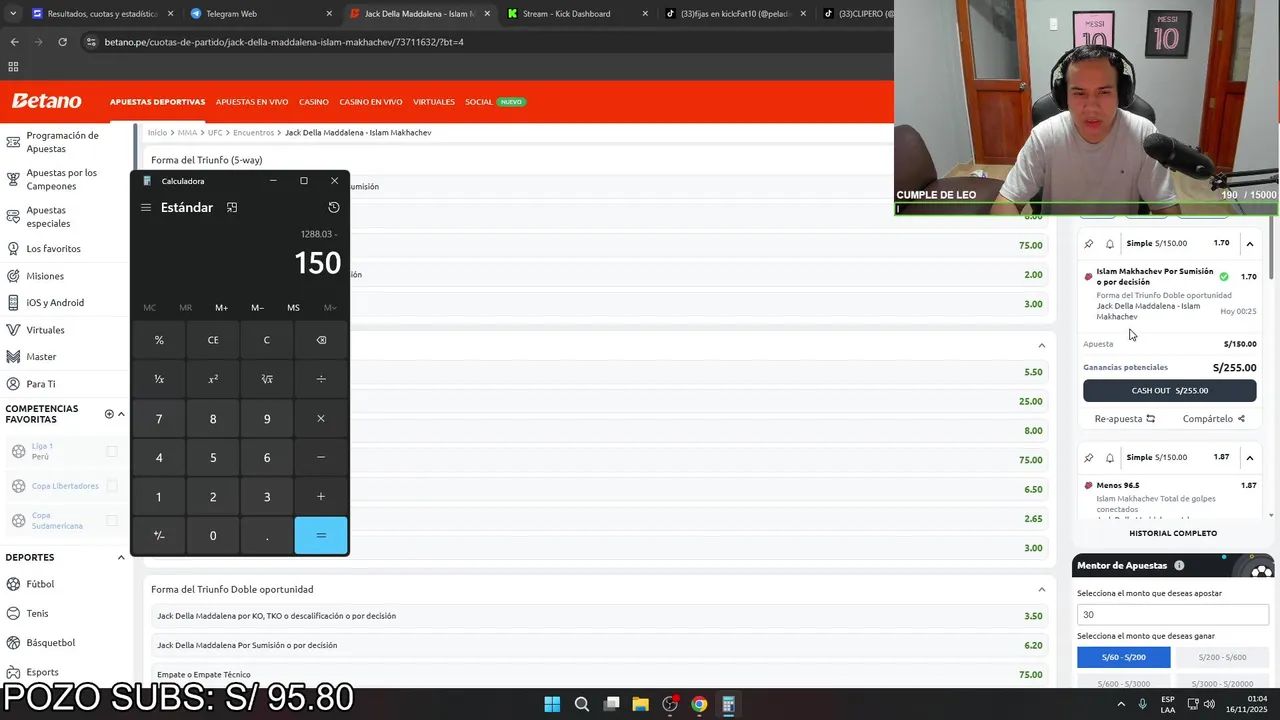Viewport: 1280px width, 720px height.
Task: Click the CASH OUT S/255.00 button
Action: pyautogui.click(x=1169, y=391)
